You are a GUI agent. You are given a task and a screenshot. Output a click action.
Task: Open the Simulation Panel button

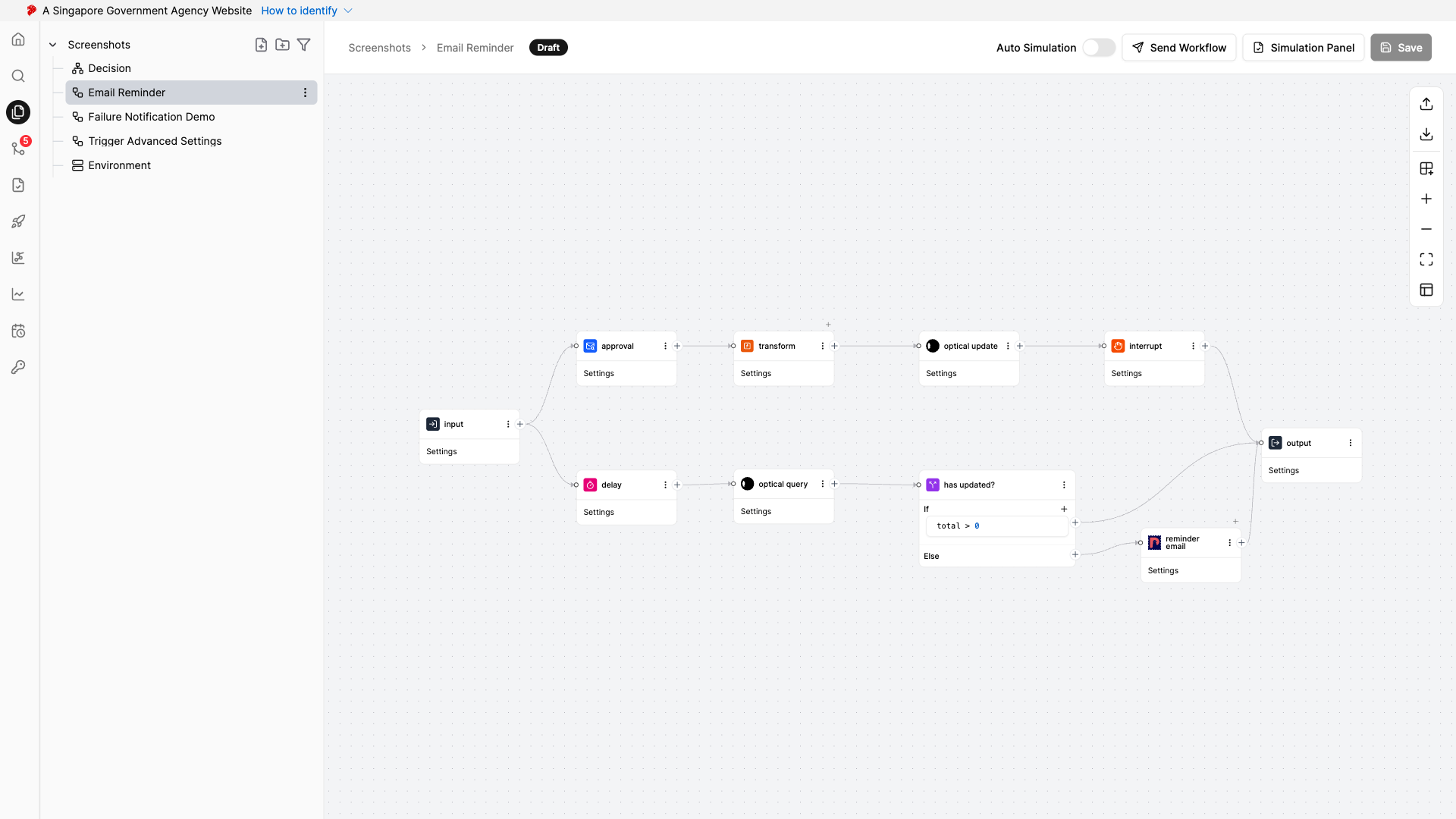(x=1304, y=48)
